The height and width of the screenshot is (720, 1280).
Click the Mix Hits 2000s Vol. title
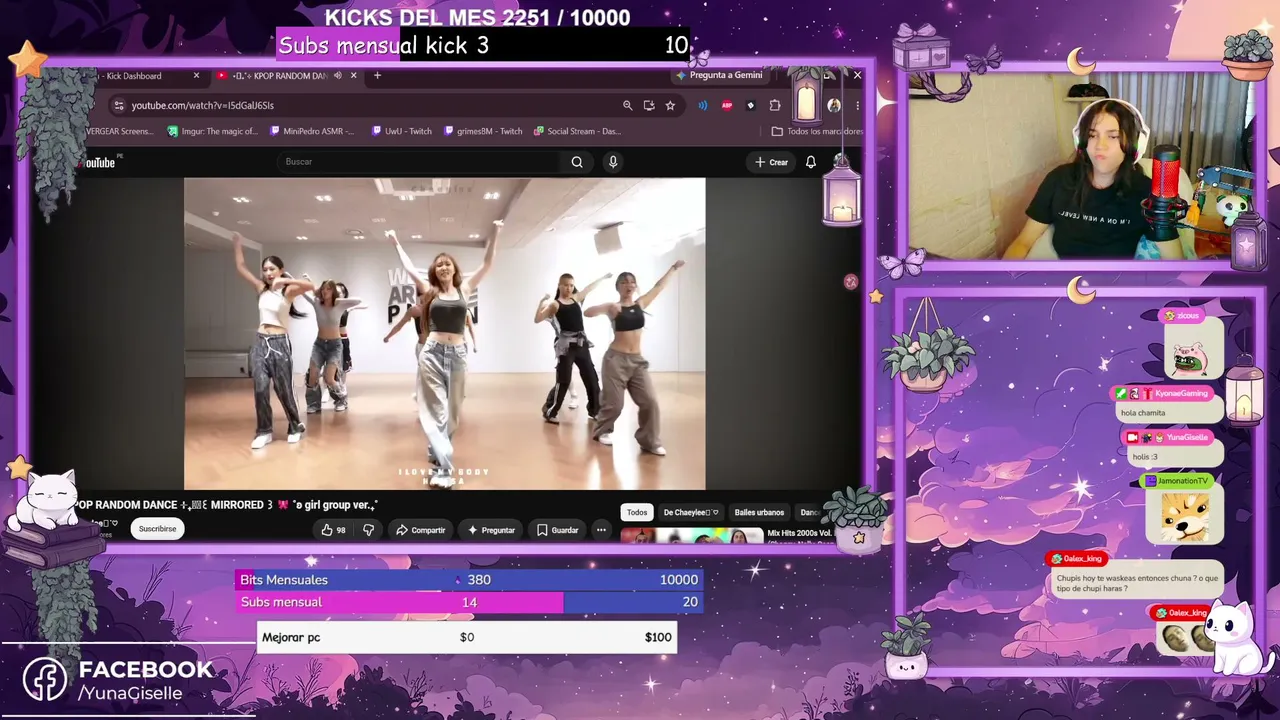[800, 534]
